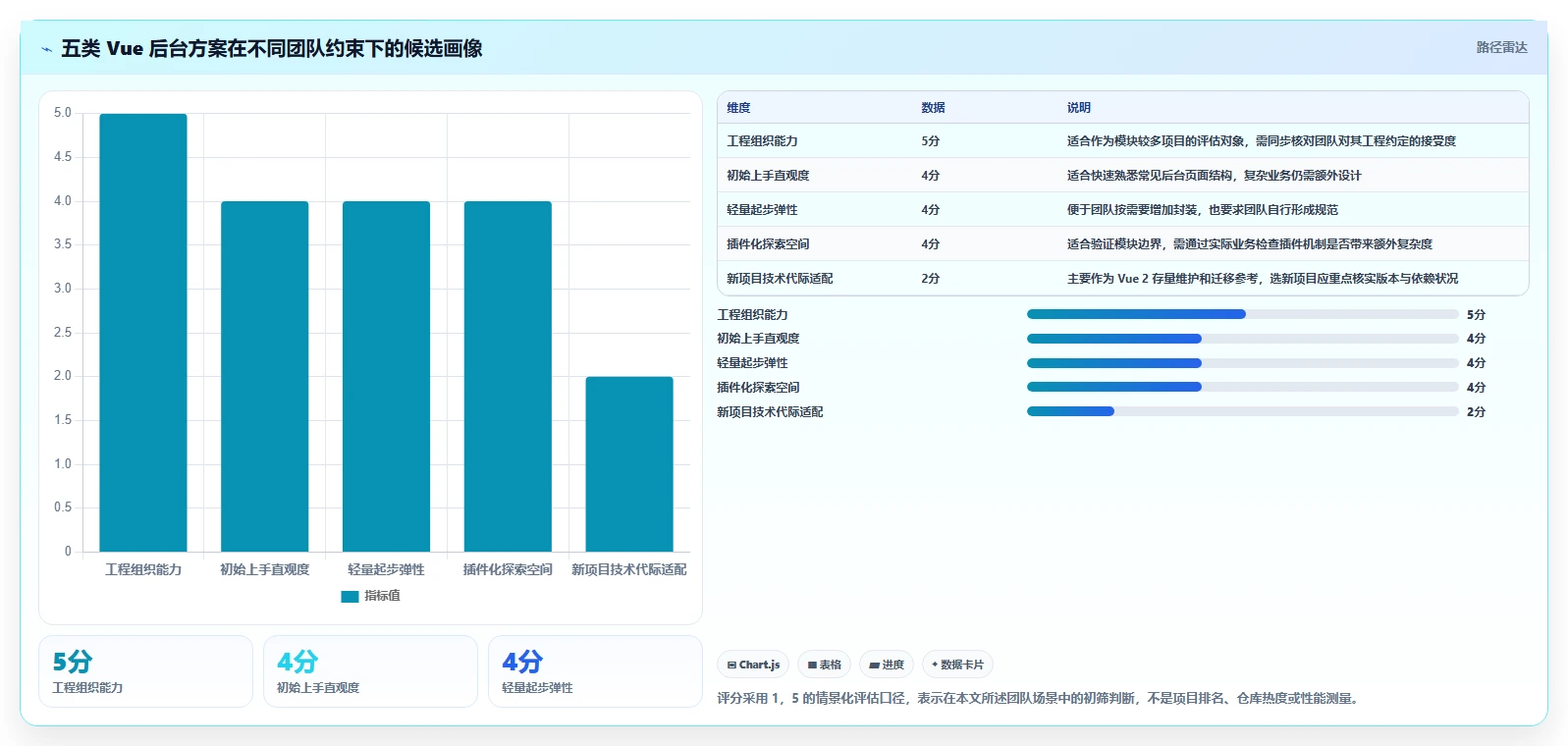The width and height of the screenshot is (1568, 746).
Task: Click the small icon before the title
Action: click(46, 49)
